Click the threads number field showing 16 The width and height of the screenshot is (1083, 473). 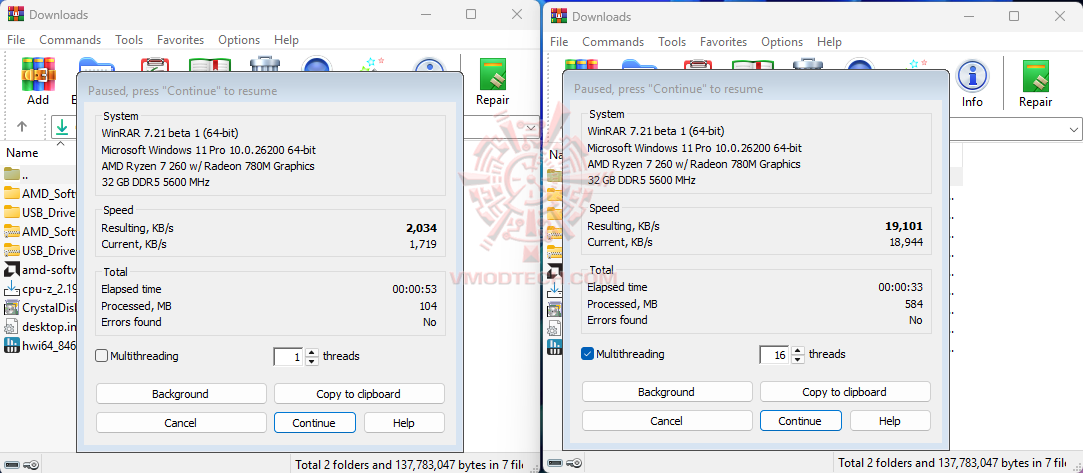tap(776, 355)
